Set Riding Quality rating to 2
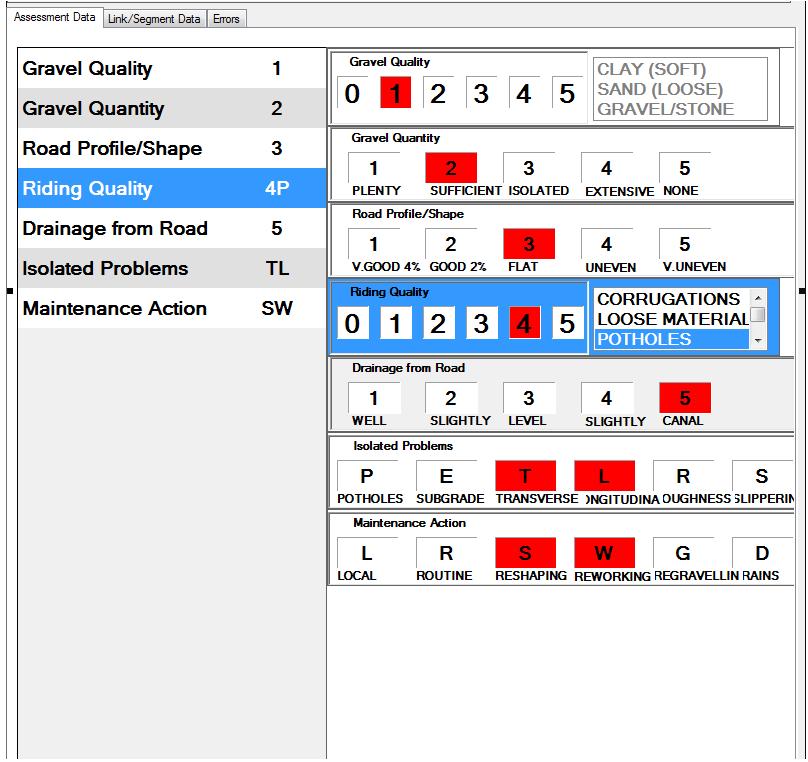 438,324
